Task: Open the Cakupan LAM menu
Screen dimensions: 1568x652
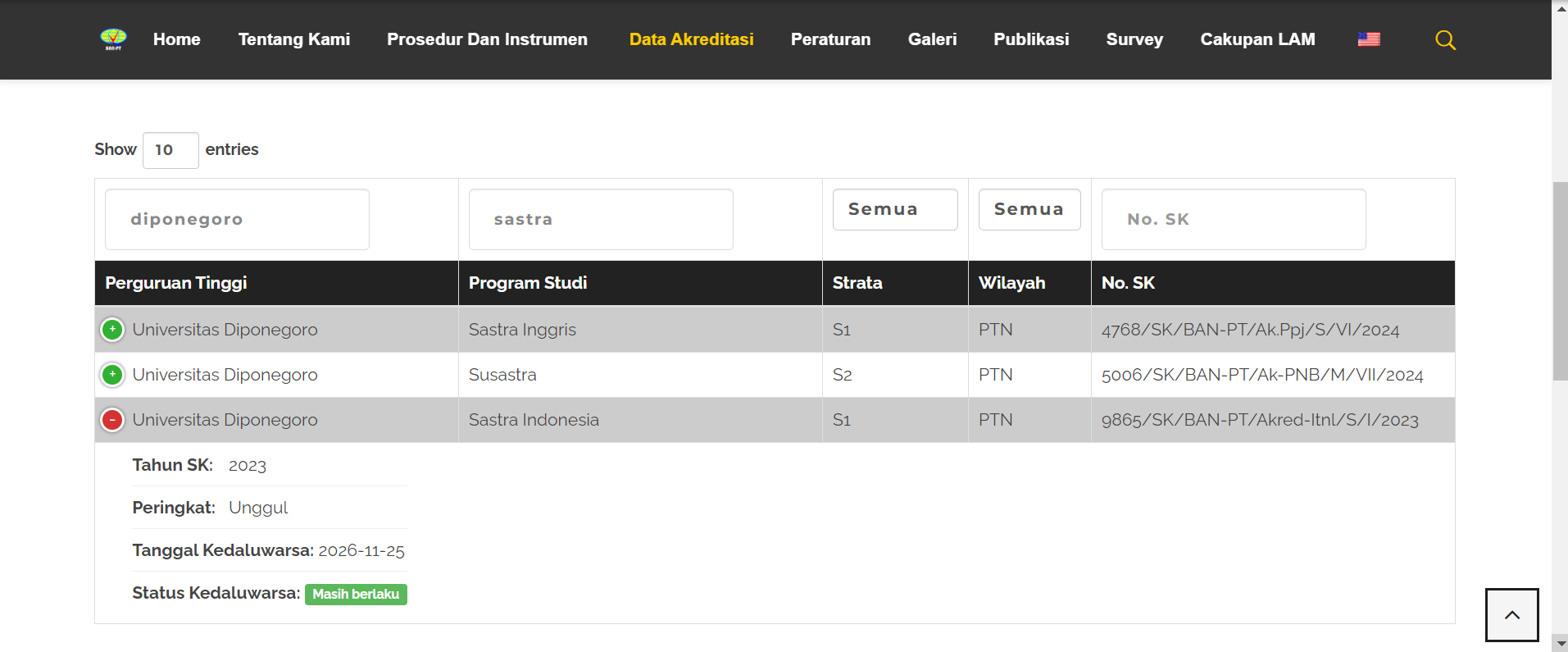Action: (x=1257, y=39)
